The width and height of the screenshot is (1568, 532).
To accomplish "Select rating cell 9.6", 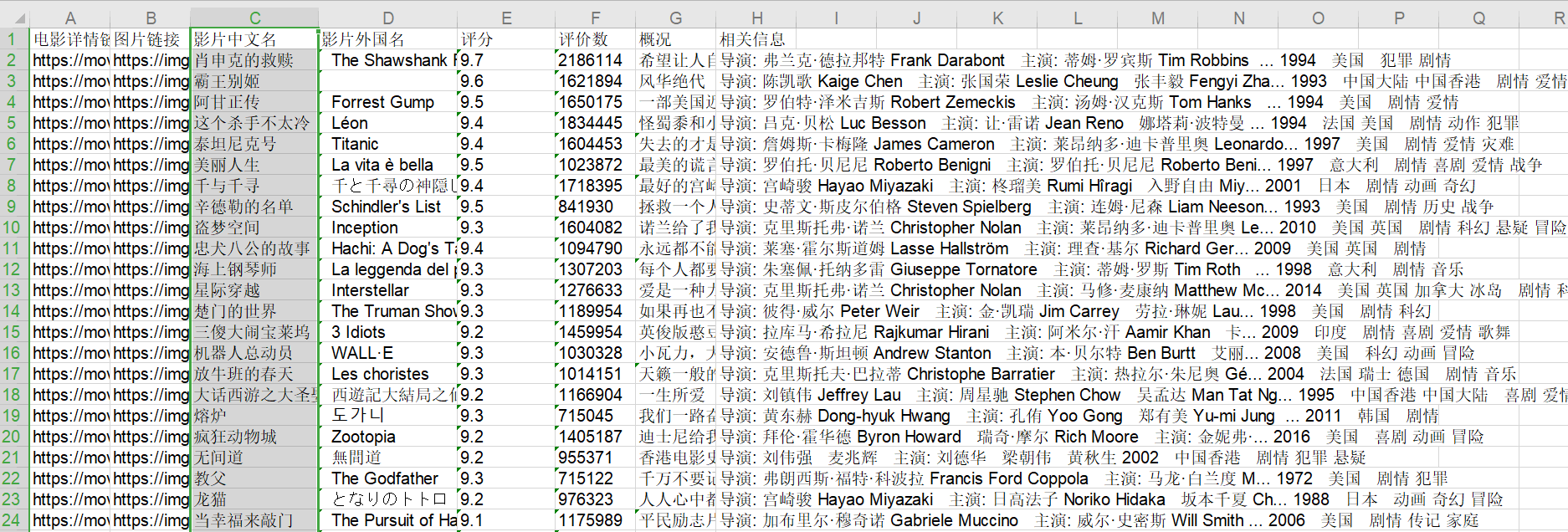I will 506,80.
